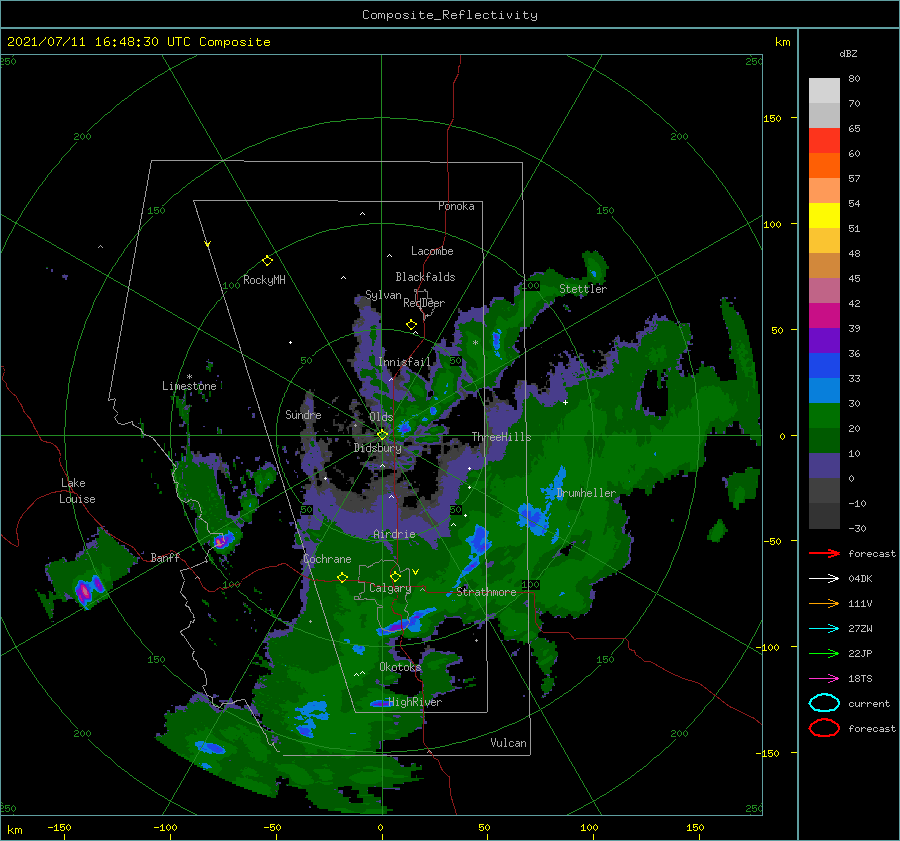Click the yellow diamond marker over Calgary
This screenshot has height=841, width=900.
click(395, 576)
